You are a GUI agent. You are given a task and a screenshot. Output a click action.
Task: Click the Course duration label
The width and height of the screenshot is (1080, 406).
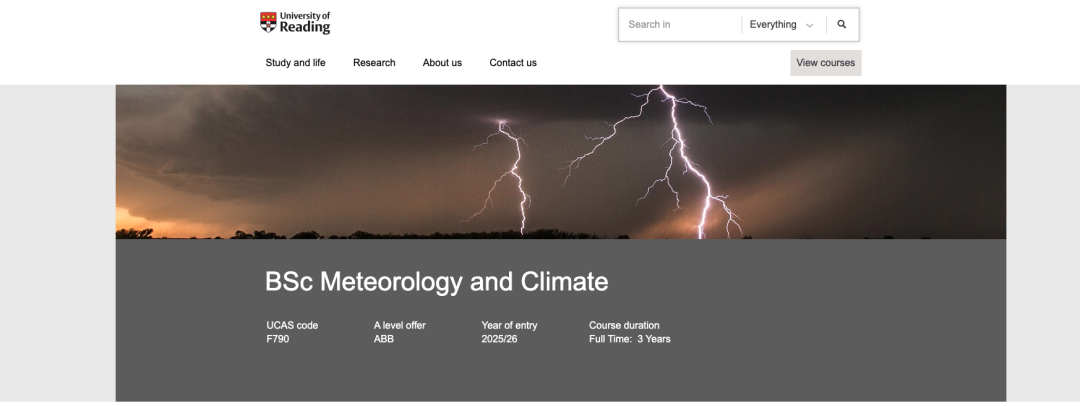coord(624,325)
